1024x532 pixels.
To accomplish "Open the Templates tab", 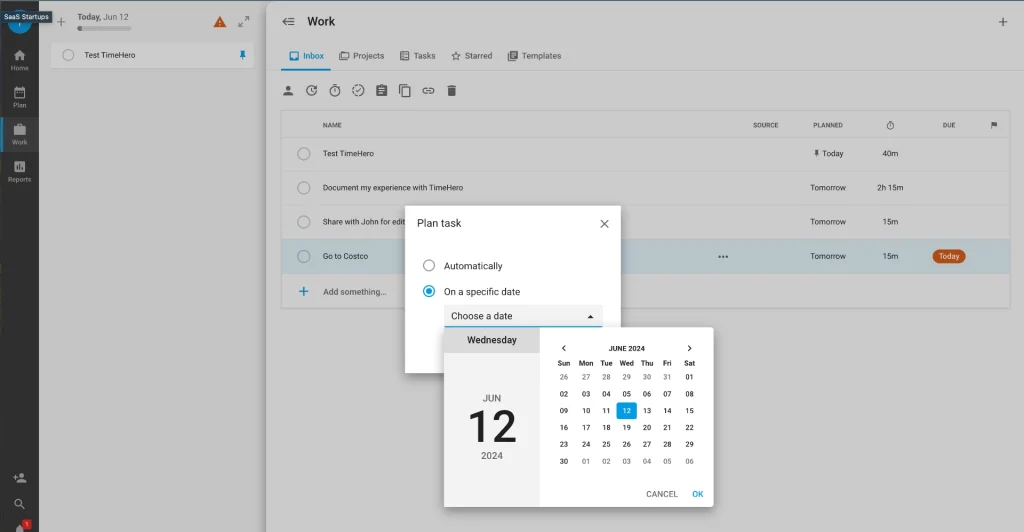I will (534, 56).
